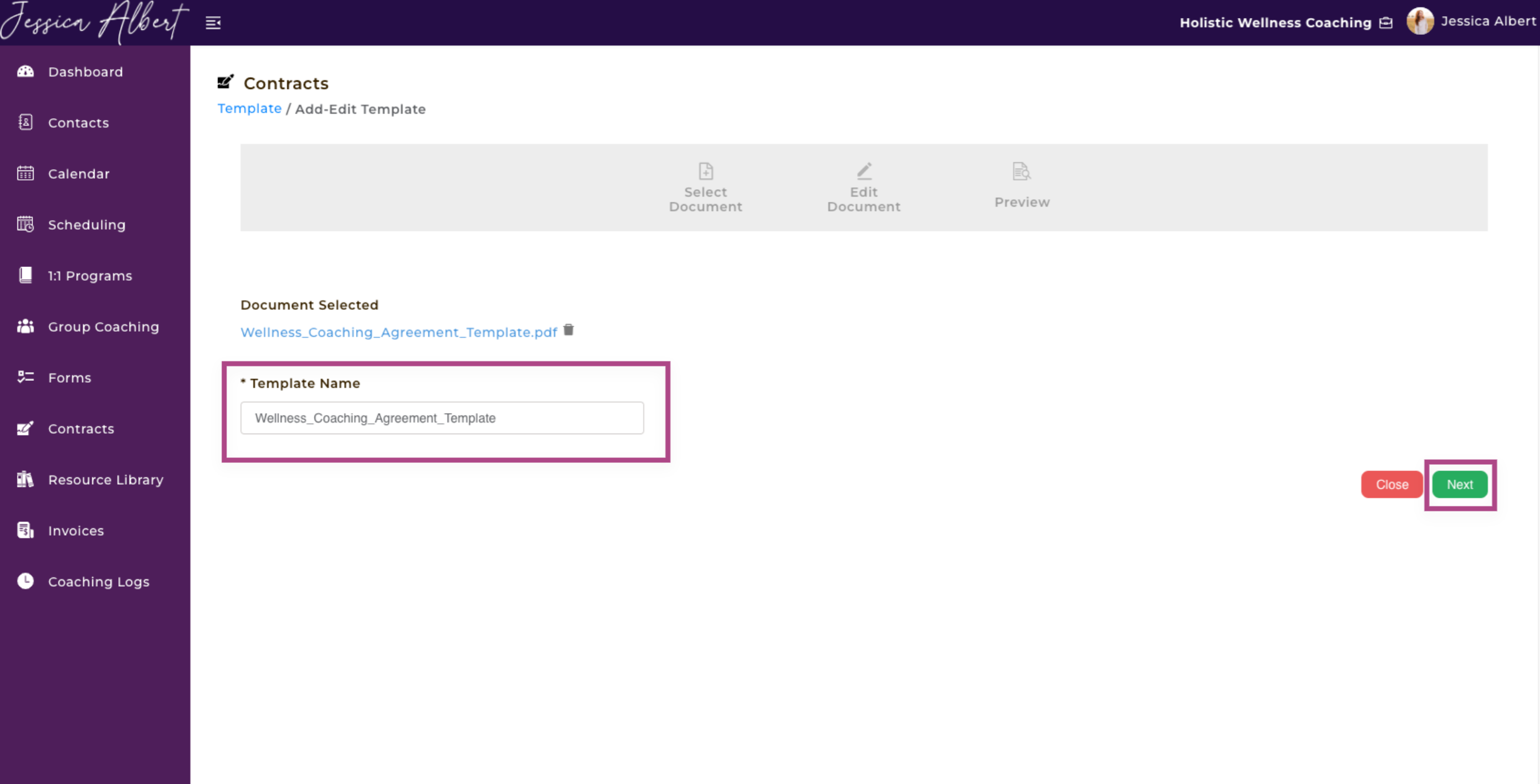This screenshot has width=1540, height=784.
Task: Collapse the sidebar with hamburger icon
Action: pos(214,23)
